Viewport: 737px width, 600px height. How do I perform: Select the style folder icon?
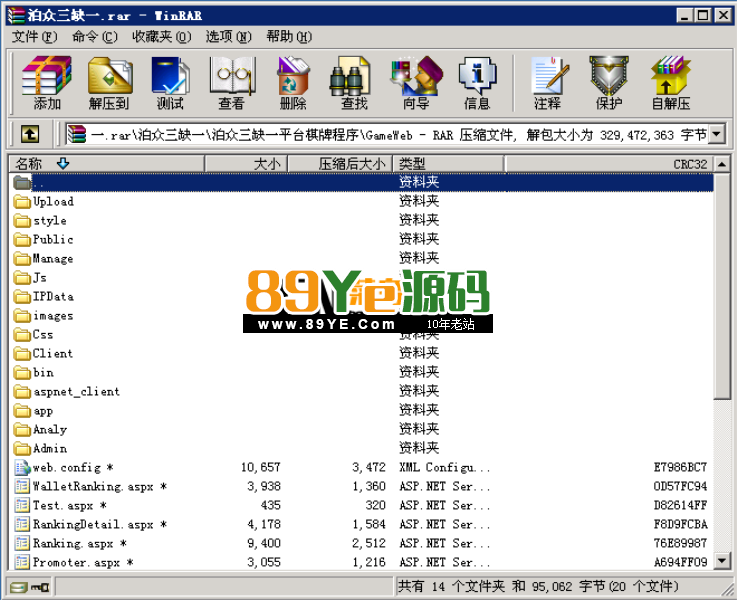point(22,220)
